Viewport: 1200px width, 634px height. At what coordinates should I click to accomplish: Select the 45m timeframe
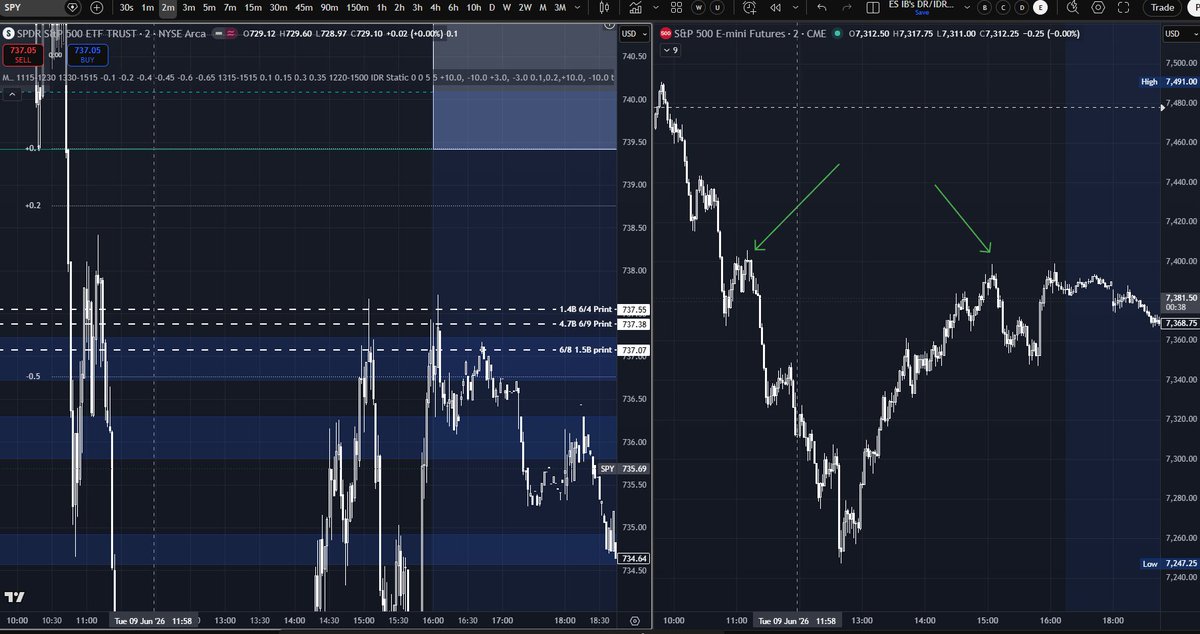(x=304, y=7)
